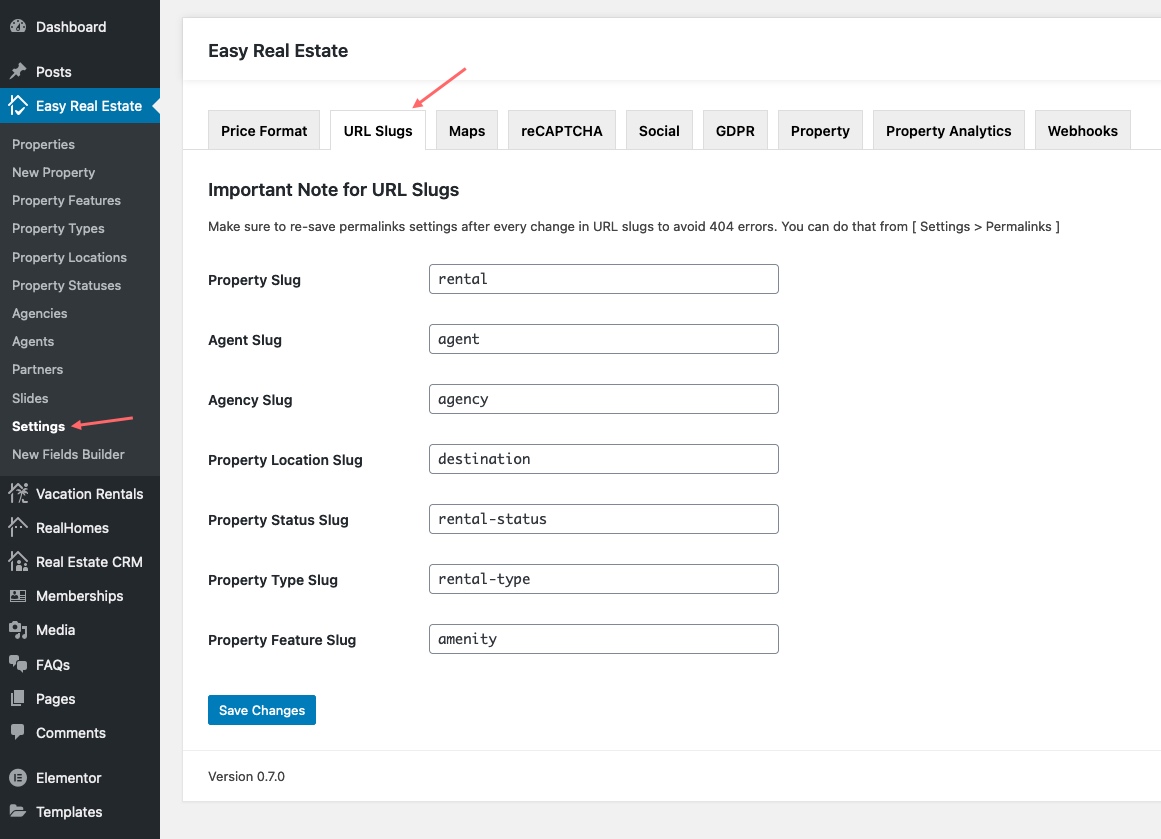Select the URL Slugs tab
Image resolution: width=1161 pixels, height=839 pixels.
tap(378, 130)
